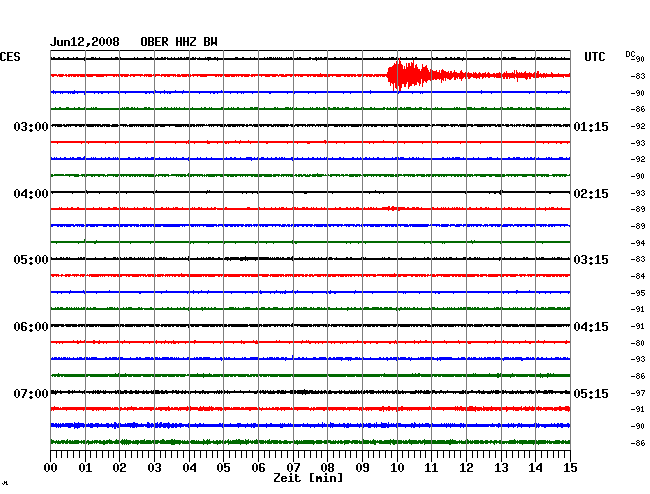This screenshot has height=494, width=650.
Task: Select minute tick label 03
Action: point(154,468)
